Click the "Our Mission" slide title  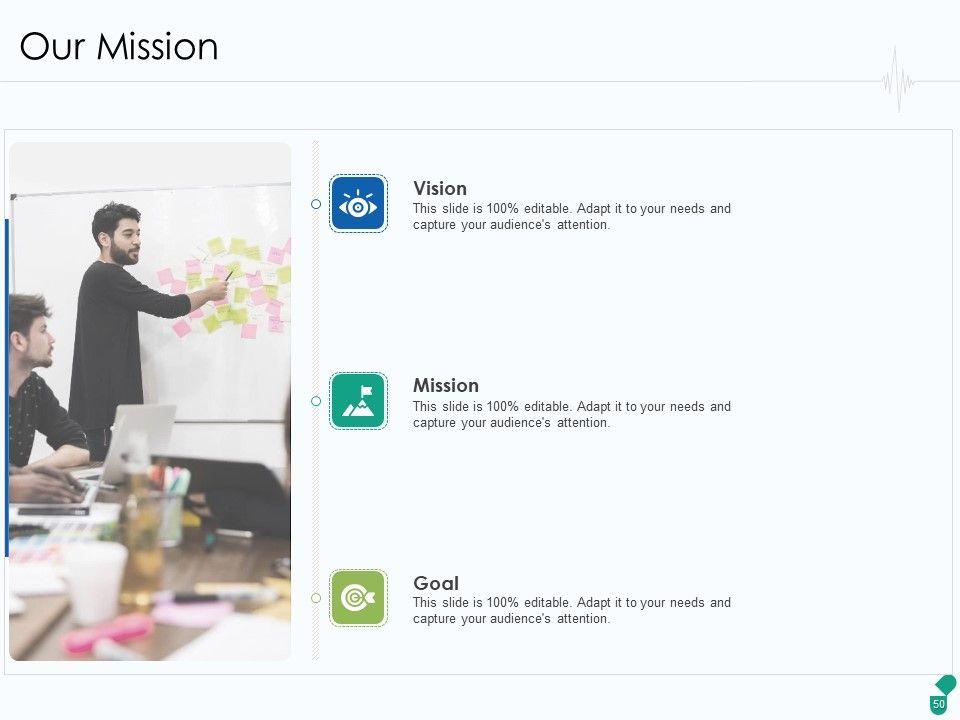click(119, 47)
